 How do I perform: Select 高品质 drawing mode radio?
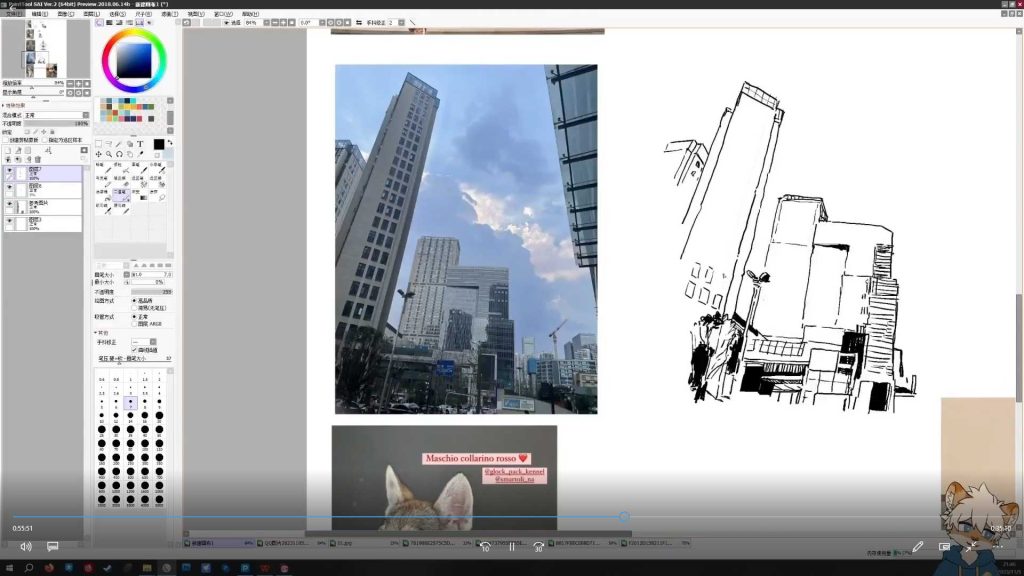134,300
